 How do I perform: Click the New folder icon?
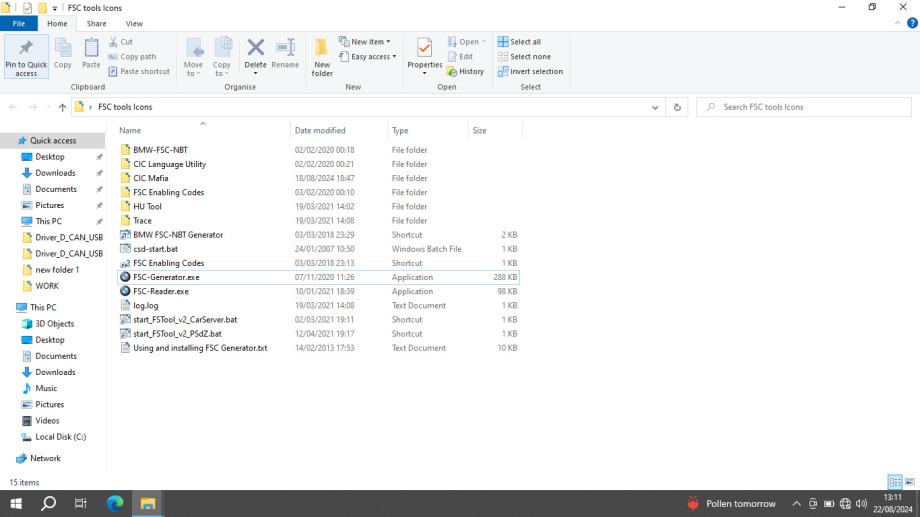point(321,56)
